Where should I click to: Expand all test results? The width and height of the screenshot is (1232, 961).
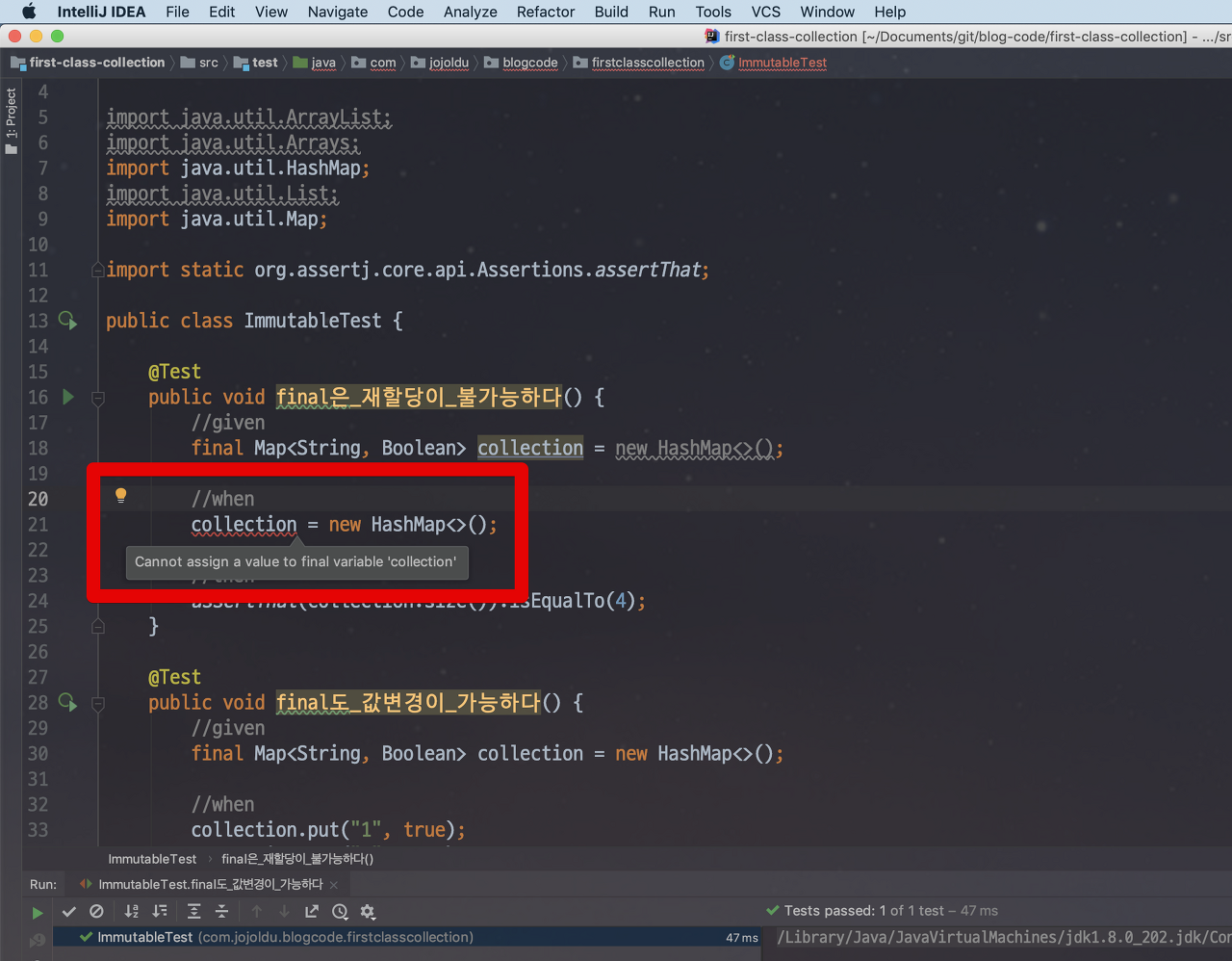point(193,912)
